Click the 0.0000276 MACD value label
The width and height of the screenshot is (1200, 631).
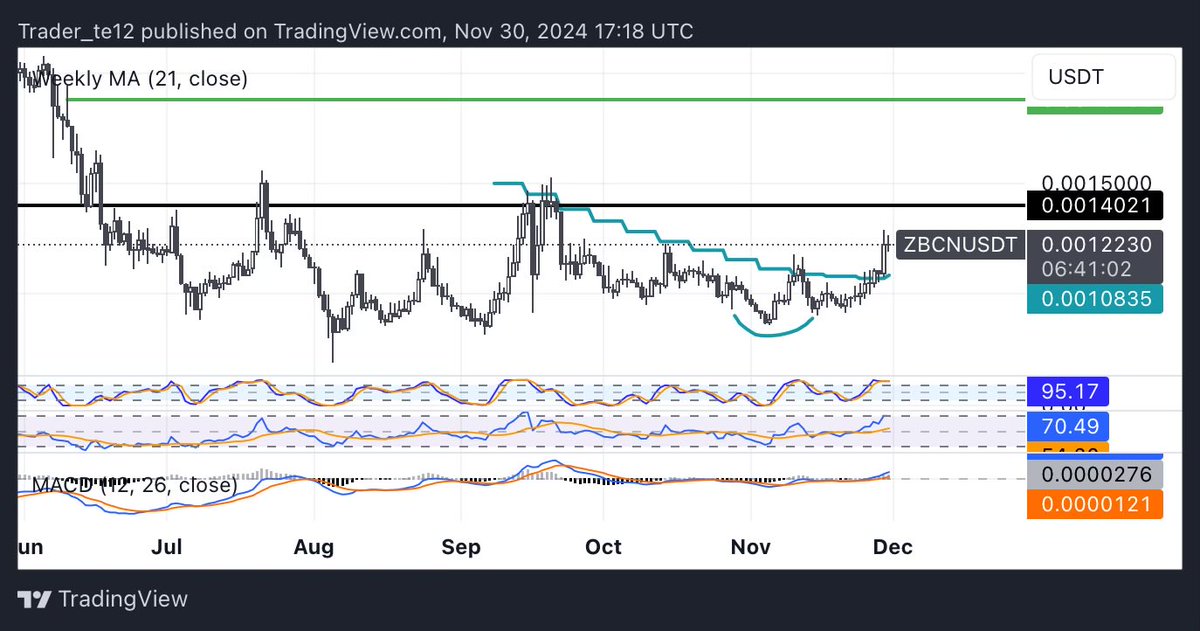point(1095,475)
